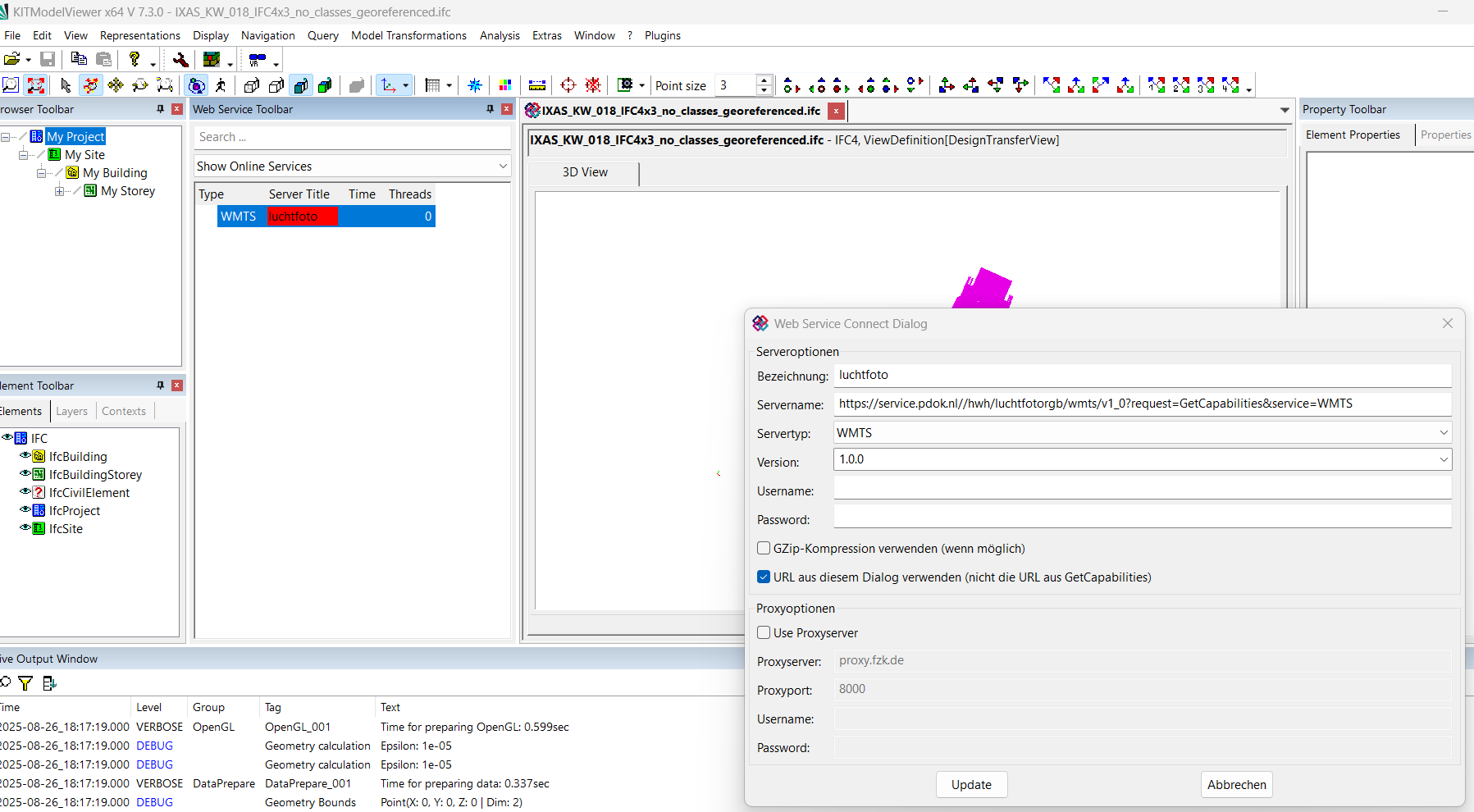This screenshot has width=1474, height=812.
Task: Click the yellow ruler measurement tool
Action: click(537, 85)
